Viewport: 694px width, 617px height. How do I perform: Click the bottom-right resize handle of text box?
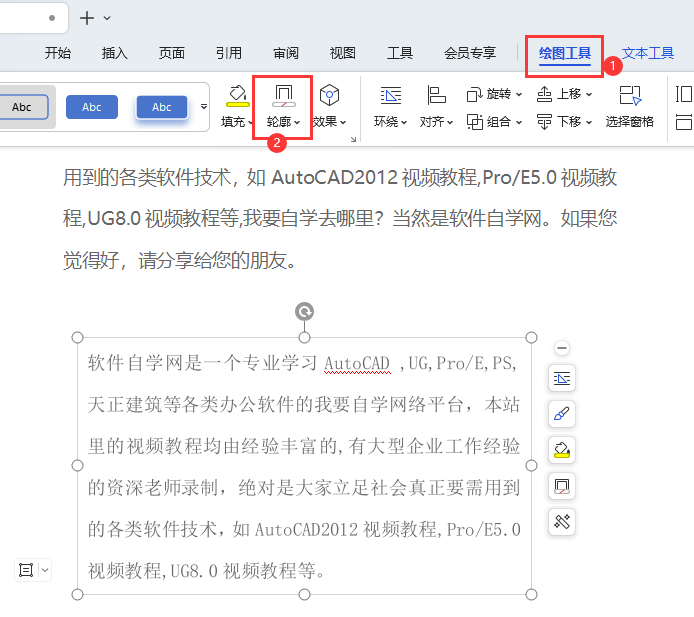point(532,594)
